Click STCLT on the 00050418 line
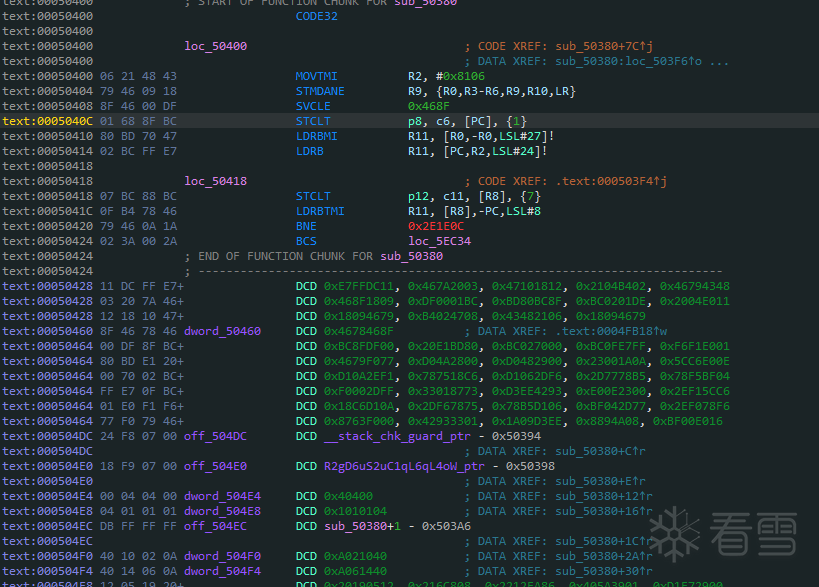Screen dimensions: 819x587 [x=313, y=196]
